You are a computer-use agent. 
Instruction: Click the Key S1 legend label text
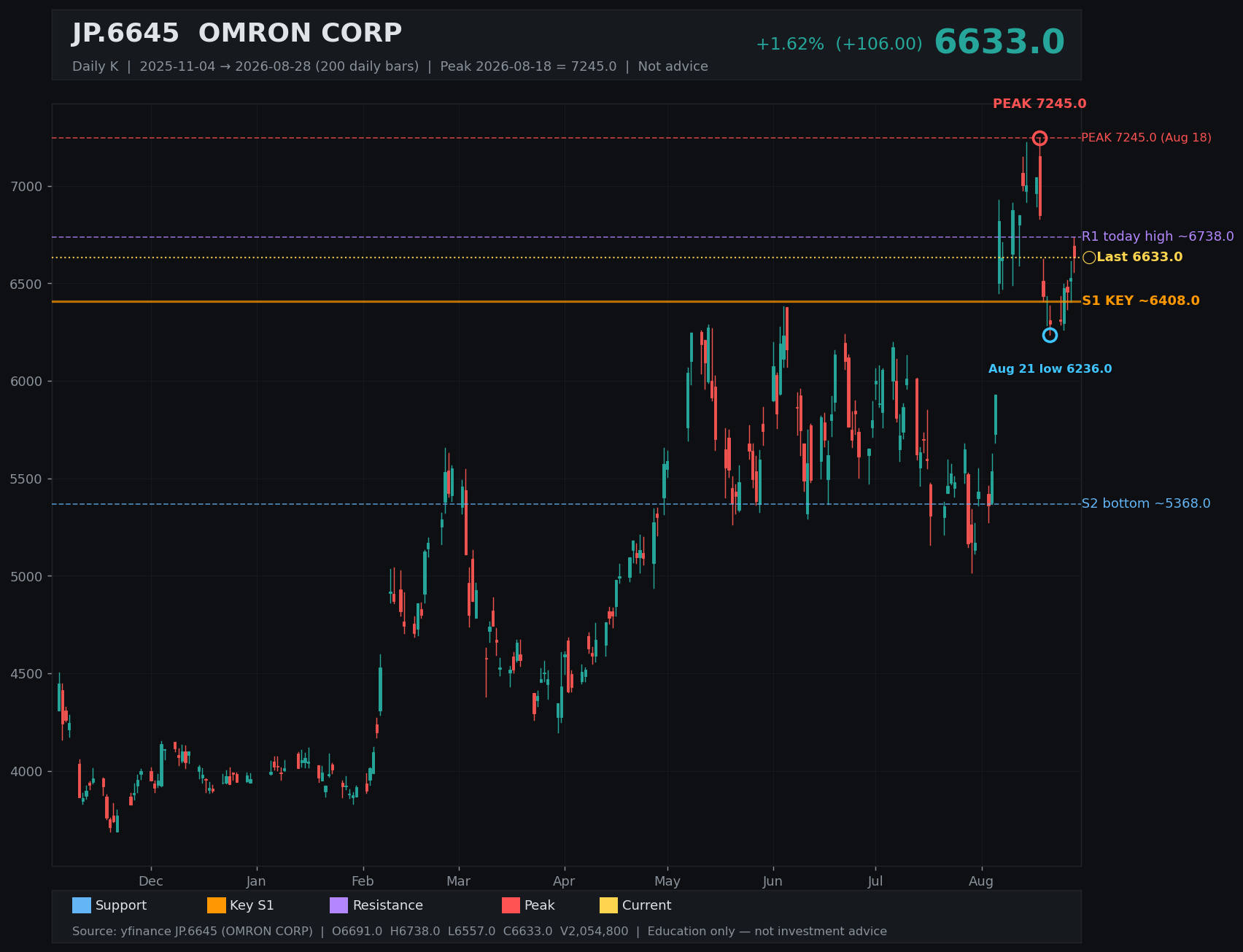(252, 905)
